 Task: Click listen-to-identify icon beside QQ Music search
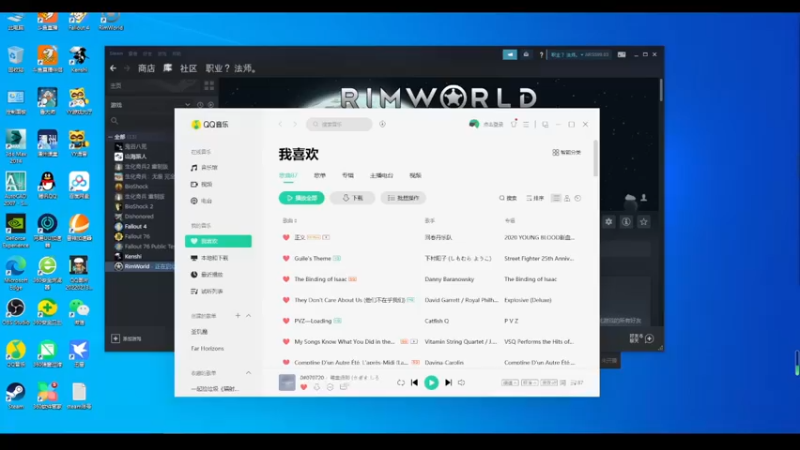382,124
